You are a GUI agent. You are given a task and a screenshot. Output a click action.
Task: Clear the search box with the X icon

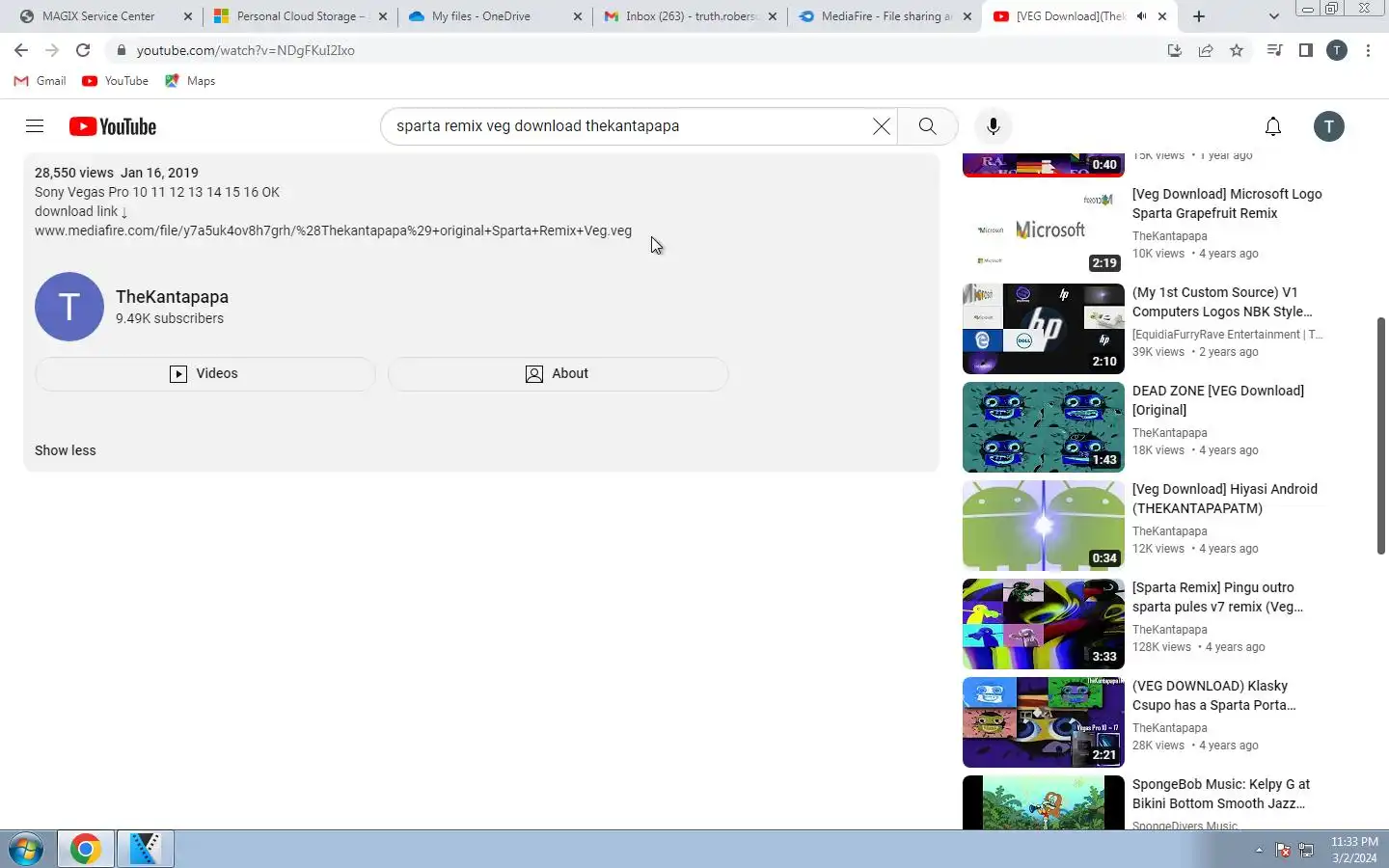(x=881, y=126)
